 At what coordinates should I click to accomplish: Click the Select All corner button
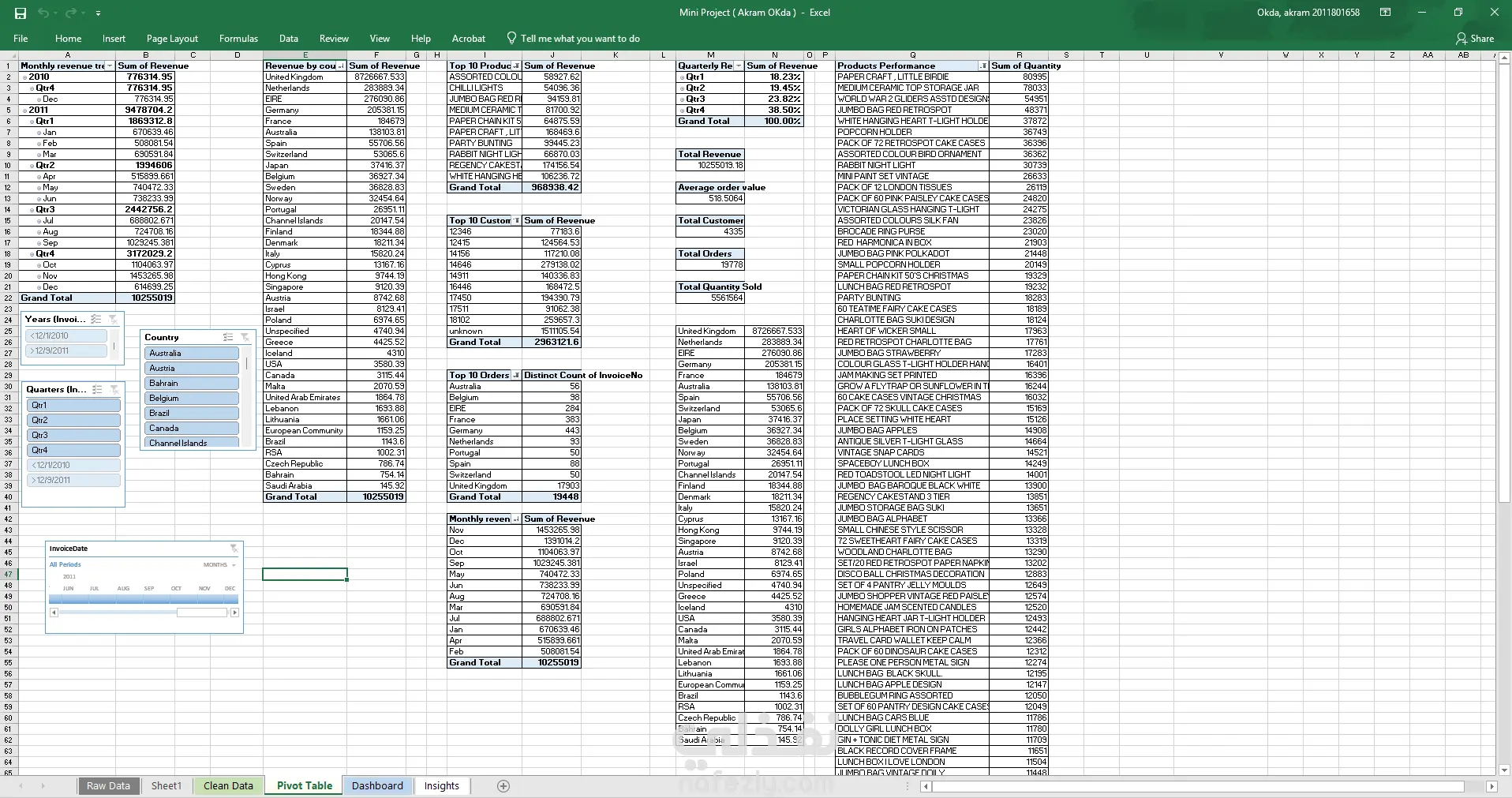9,55
